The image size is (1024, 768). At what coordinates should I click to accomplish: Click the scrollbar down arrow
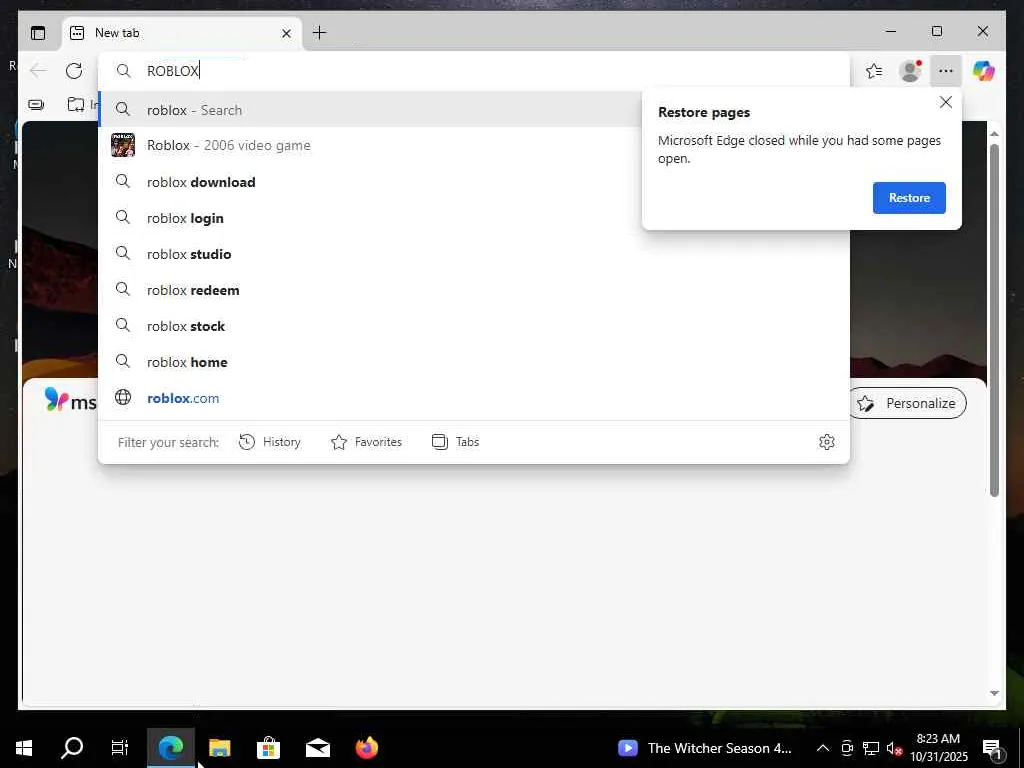point(994,693)
